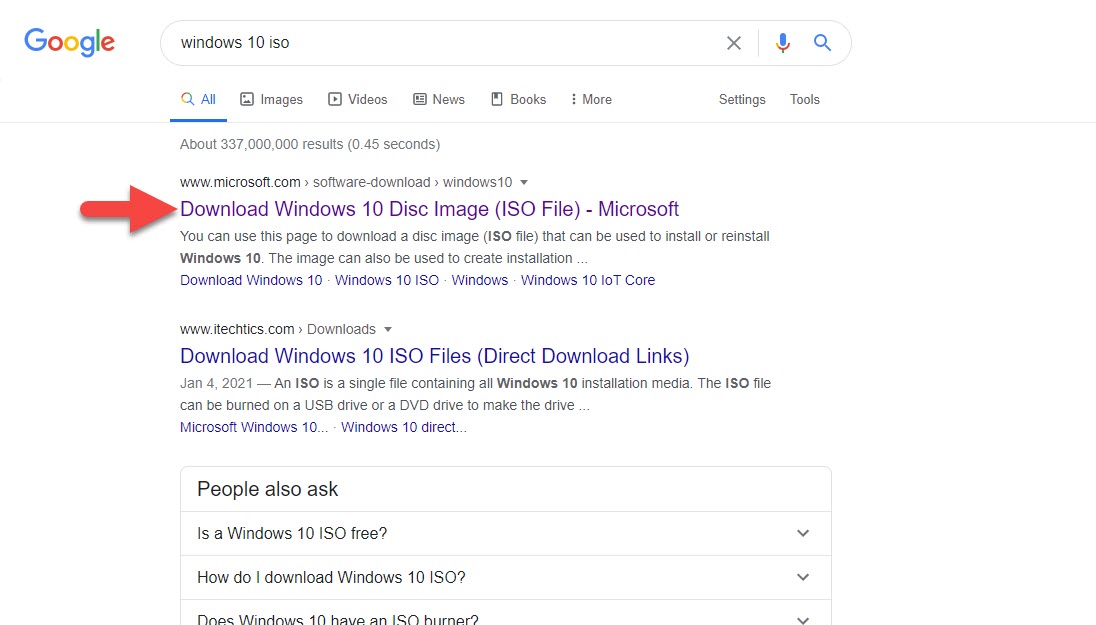Switch to Videos results tab

pos(358,99)
